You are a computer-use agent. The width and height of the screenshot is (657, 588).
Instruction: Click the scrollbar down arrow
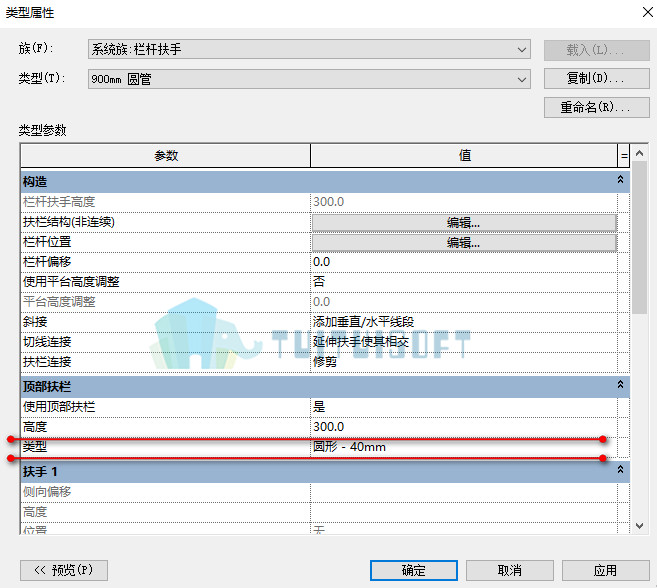(x=639, y=526)
